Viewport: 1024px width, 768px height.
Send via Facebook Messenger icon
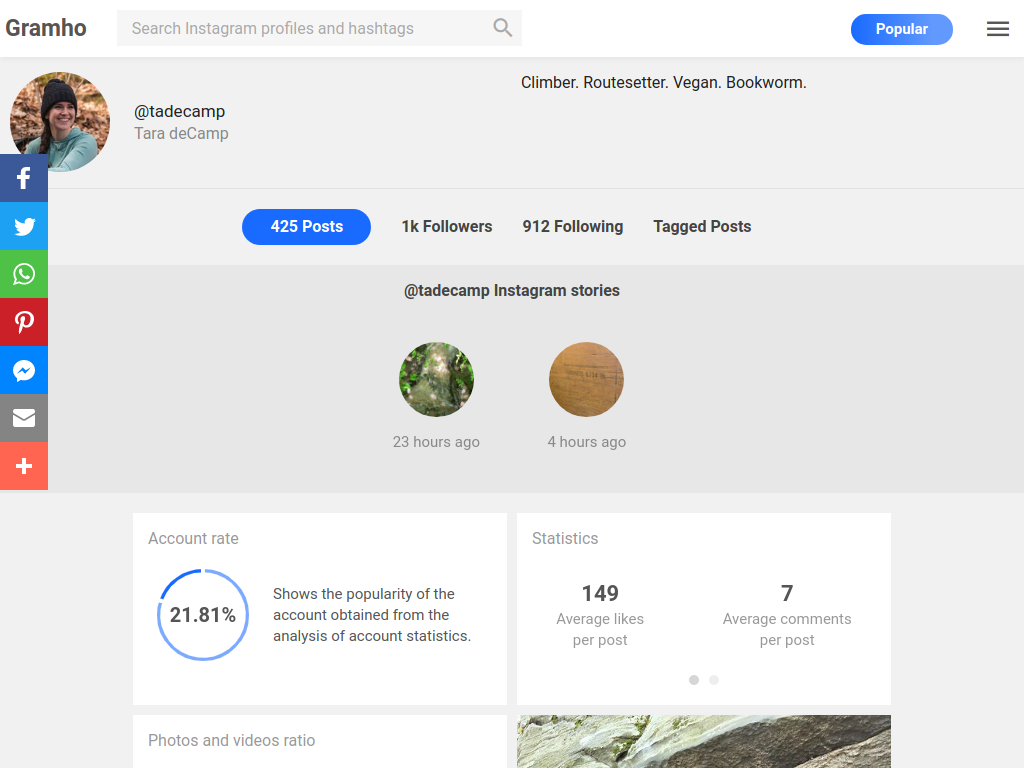tap(24, 371)
